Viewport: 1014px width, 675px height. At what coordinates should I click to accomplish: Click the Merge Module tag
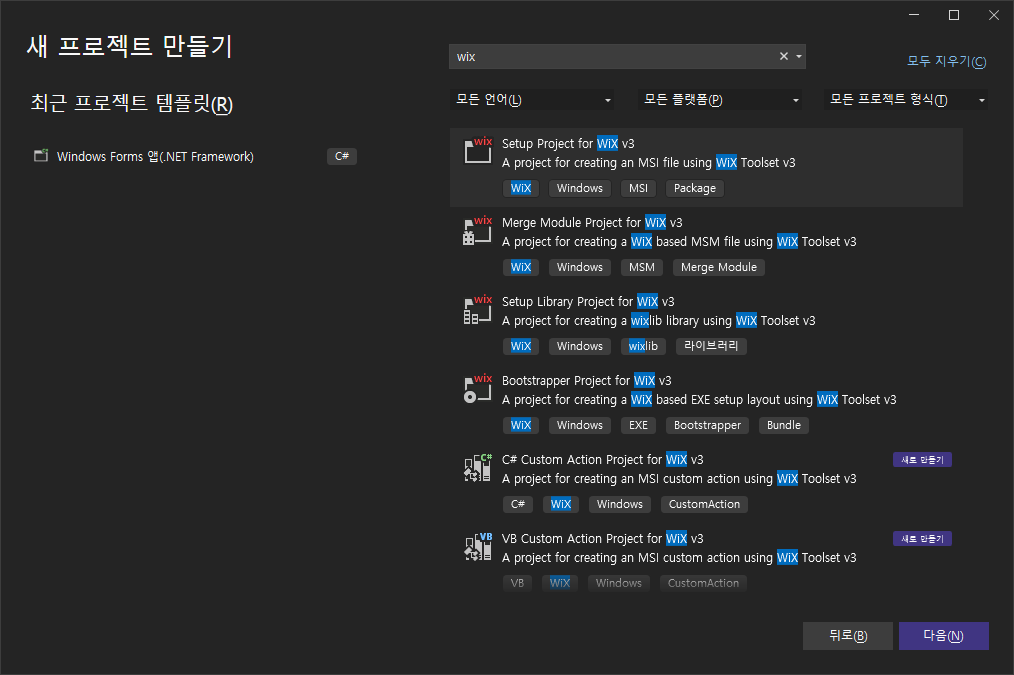click(x=718, y=267)
